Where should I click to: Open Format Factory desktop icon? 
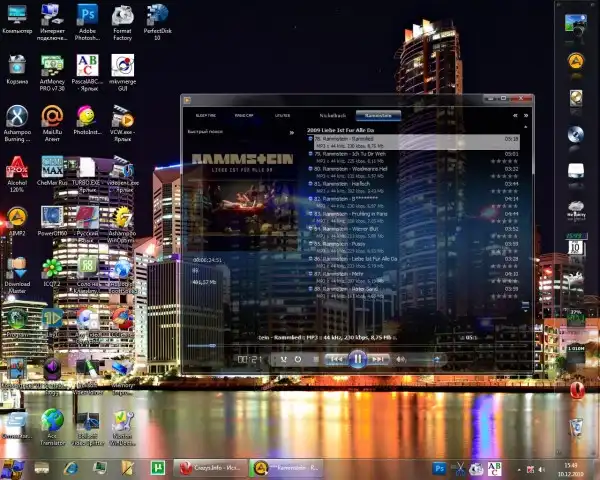(123, 18)
